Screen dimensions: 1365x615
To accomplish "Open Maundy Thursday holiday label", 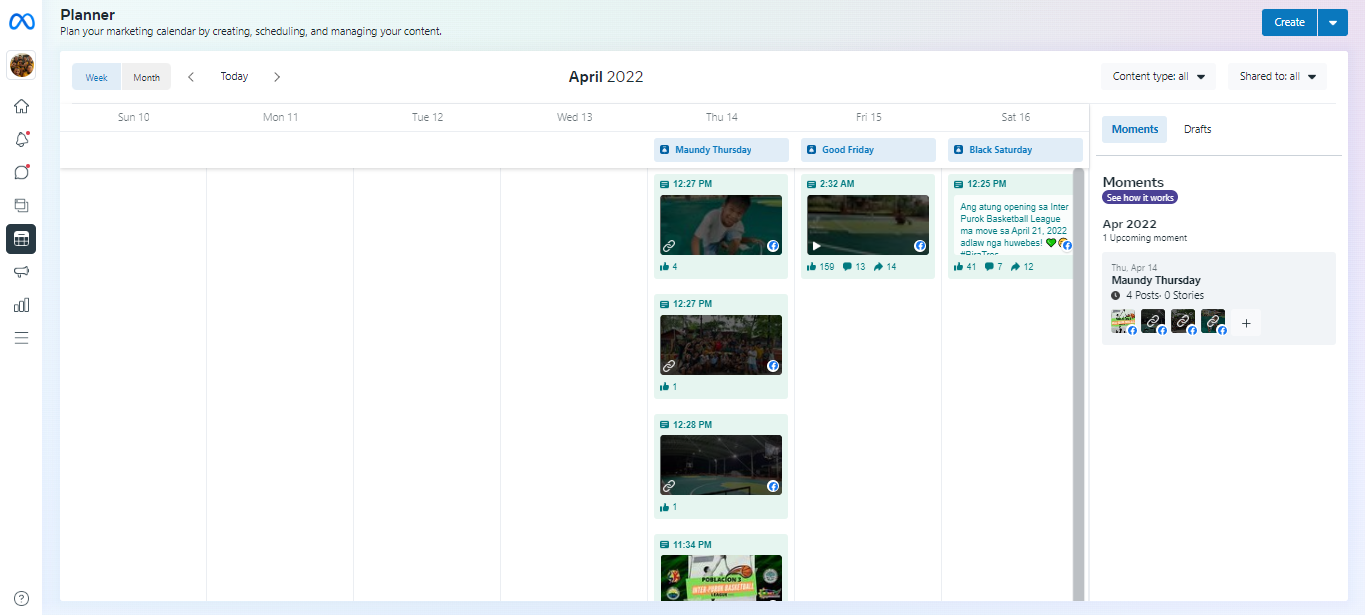I will coord(721,150).
